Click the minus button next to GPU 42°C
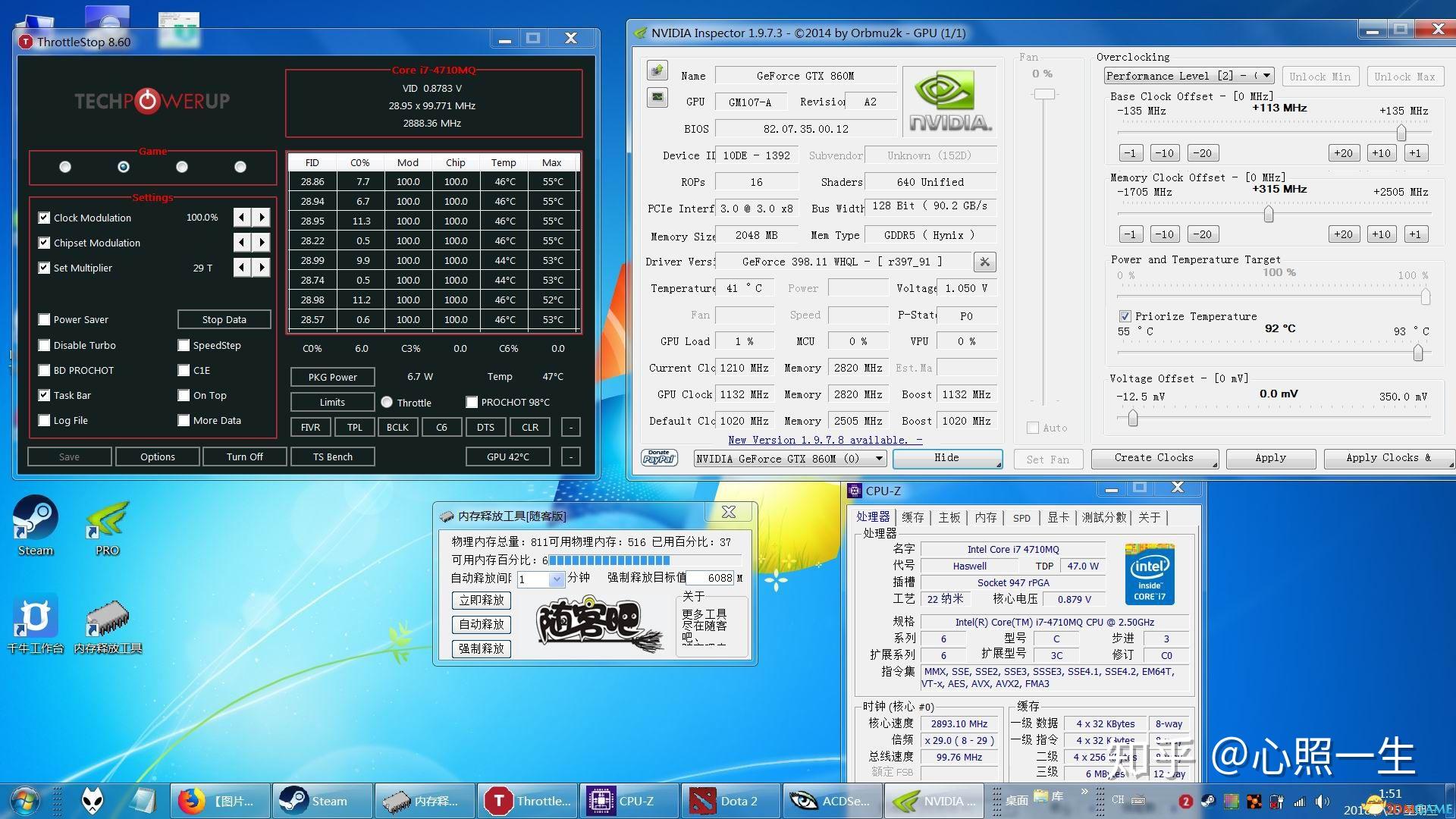1456x819 pixels. [571, 457]
